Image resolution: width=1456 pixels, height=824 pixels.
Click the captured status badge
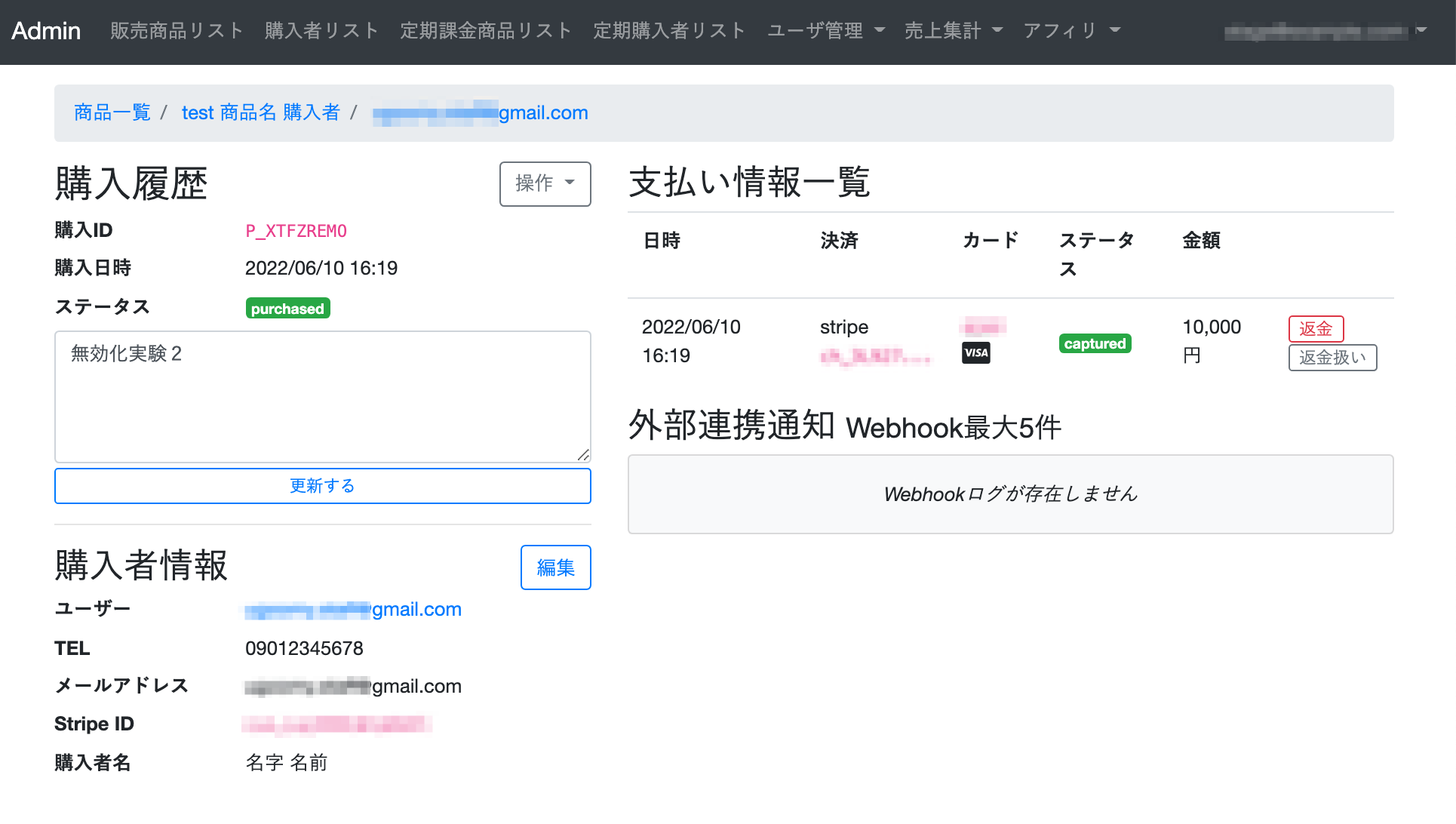[x=1095, y=343]
